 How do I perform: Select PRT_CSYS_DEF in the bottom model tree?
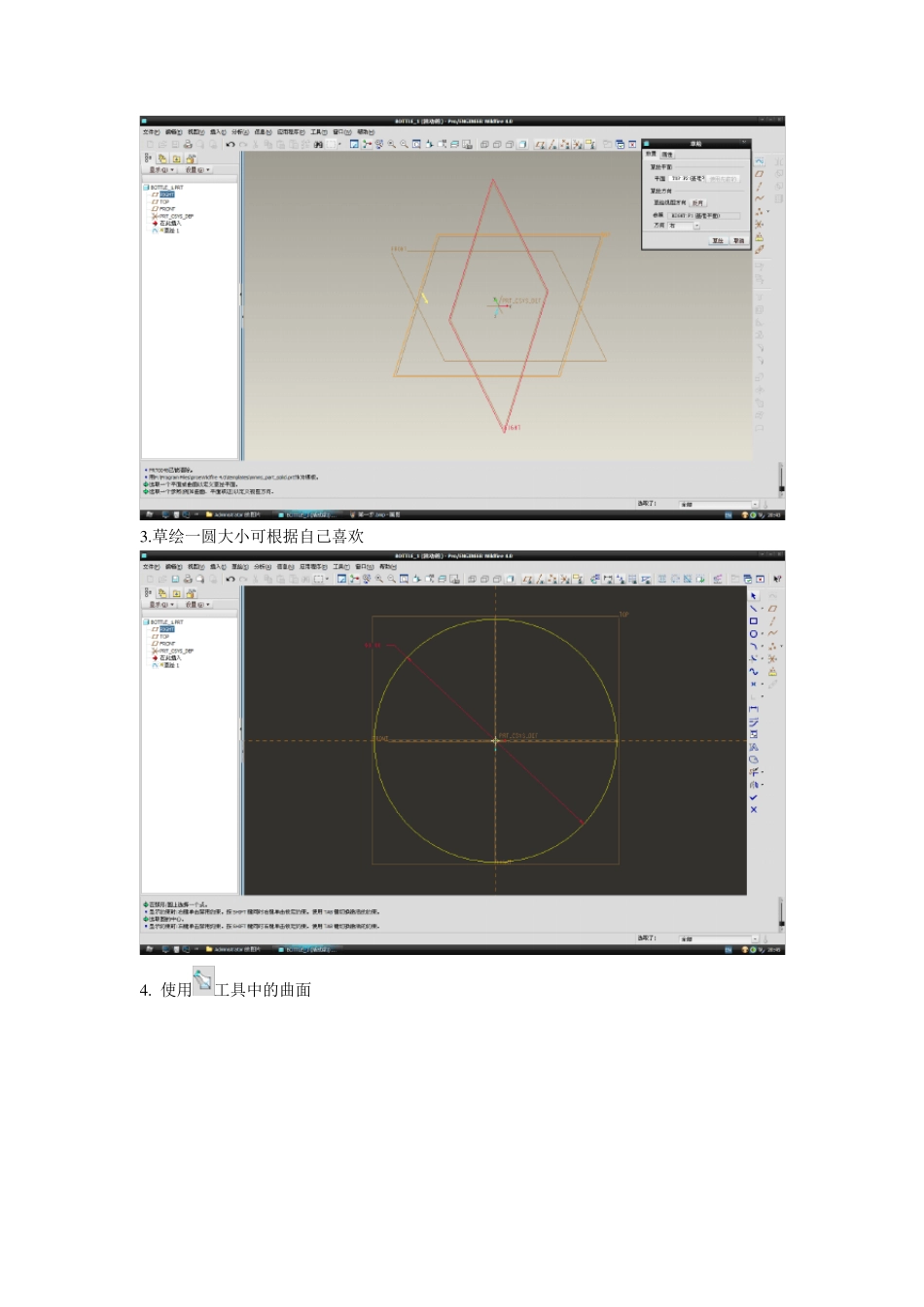(x=176, y=651)
